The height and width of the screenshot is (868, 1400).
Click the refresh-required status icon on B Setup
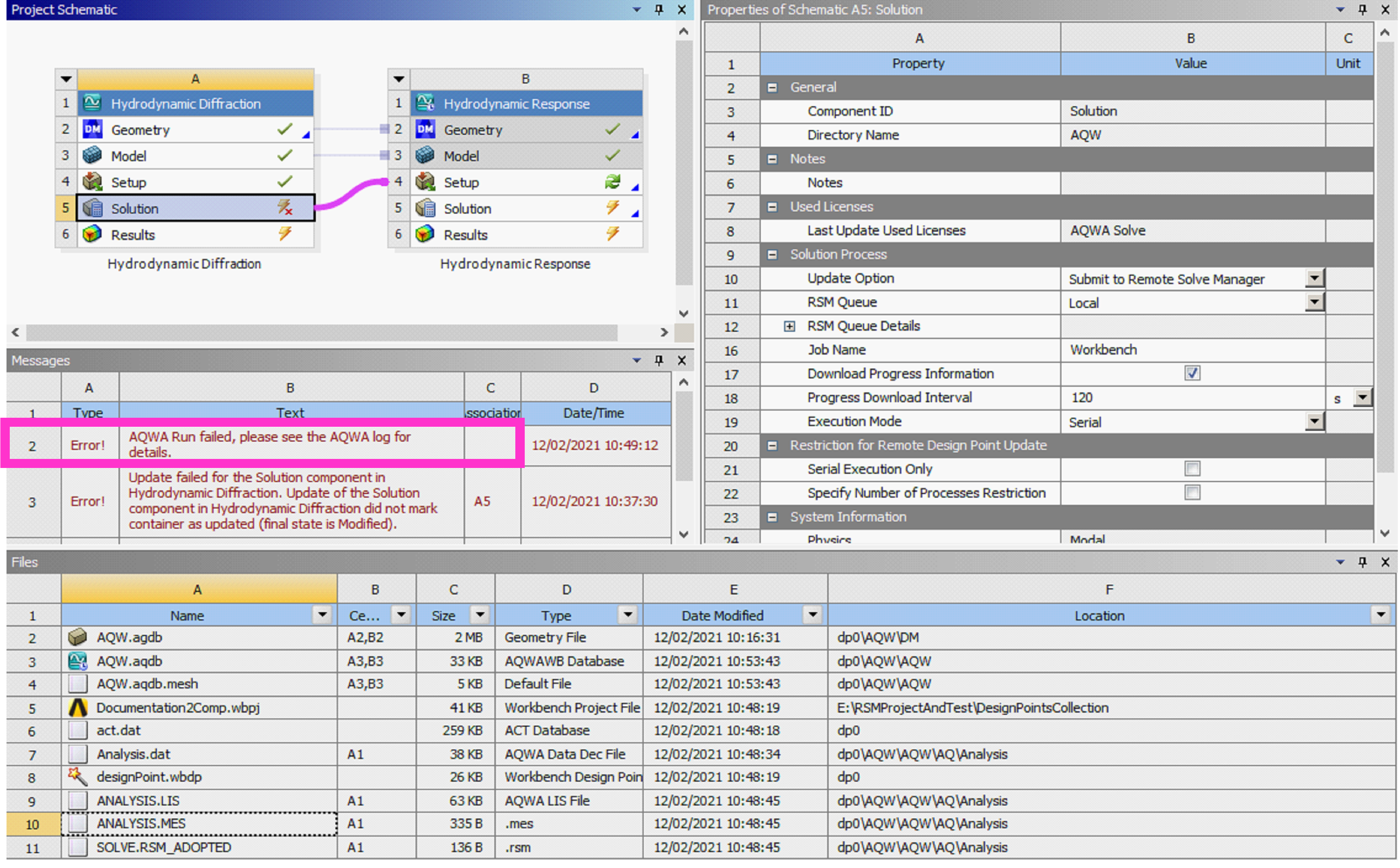tap(613, 182)
